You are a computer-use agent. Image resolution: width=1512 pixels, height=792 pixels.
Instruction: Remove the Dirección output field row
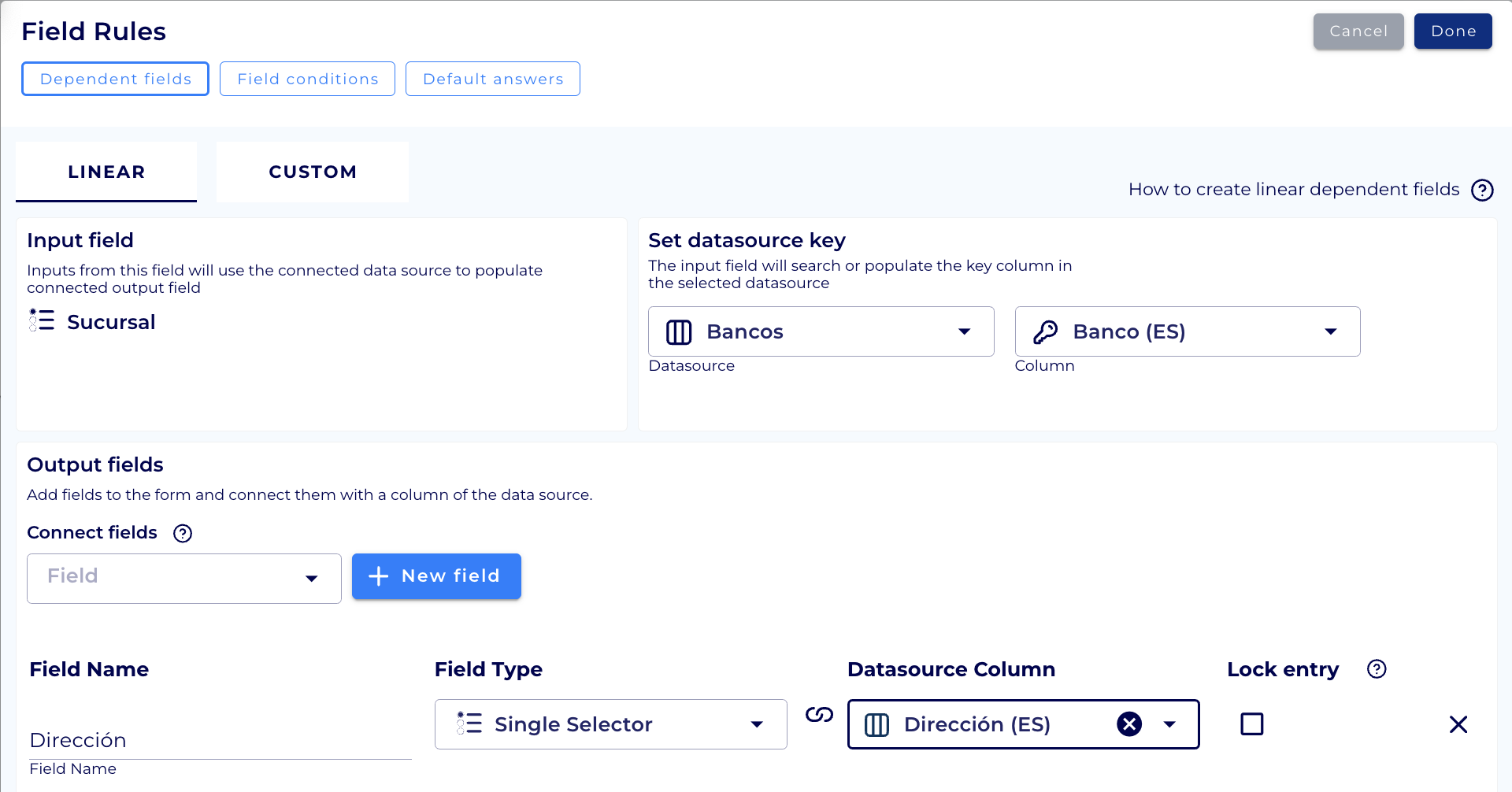[1458, 724]
